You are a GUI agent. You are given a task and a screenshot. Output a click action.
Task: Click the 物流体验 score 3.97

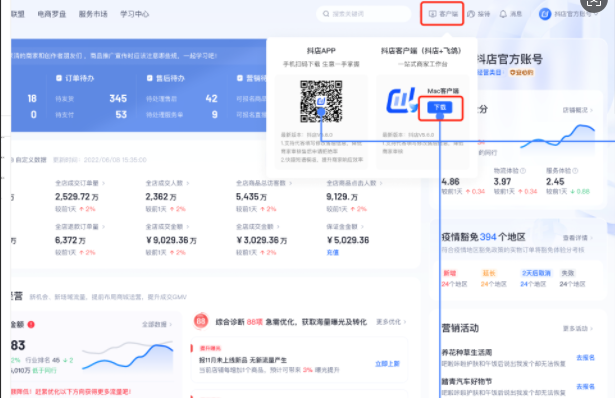502,182
